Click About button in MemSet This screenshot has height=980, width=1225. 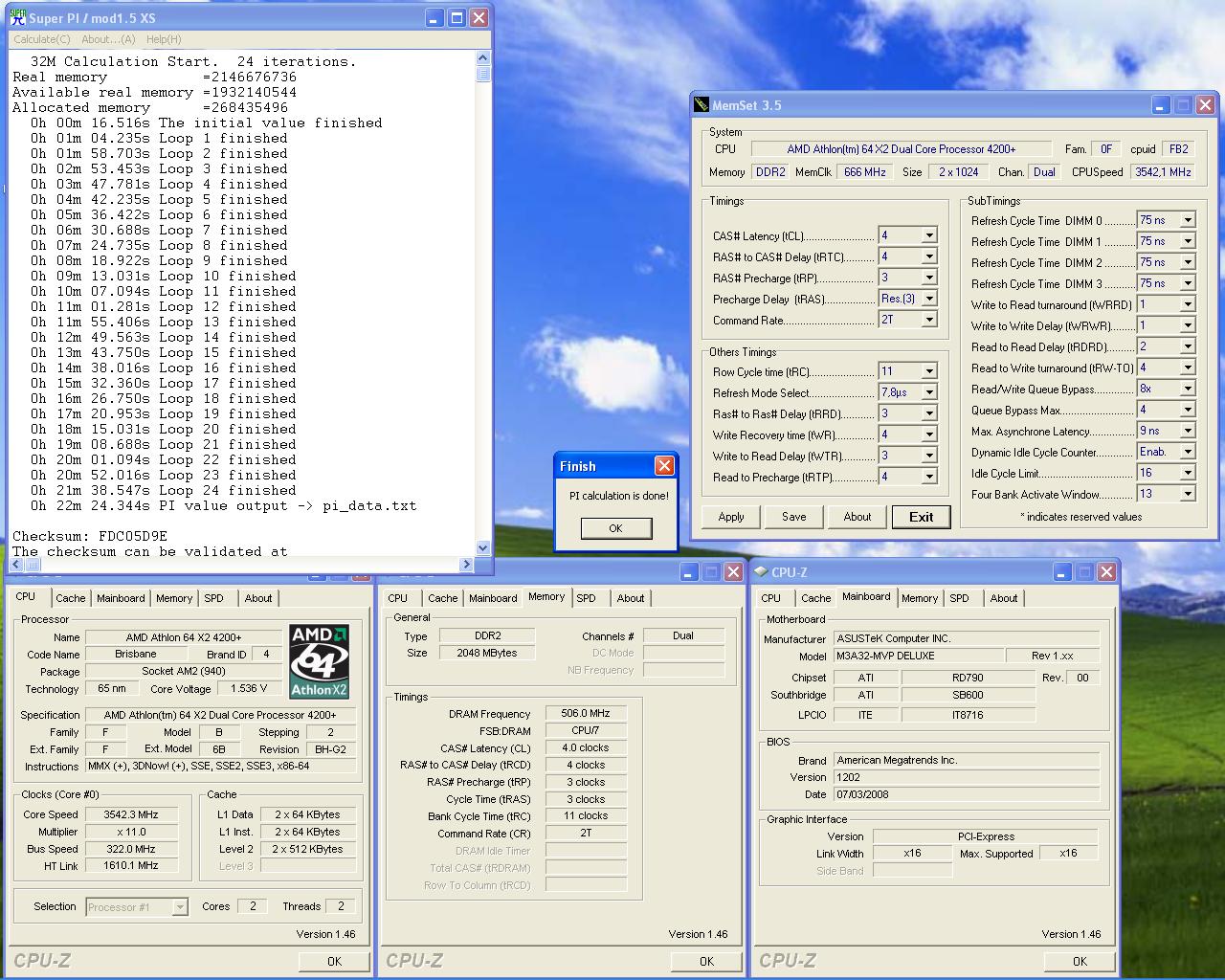[857, 517]
